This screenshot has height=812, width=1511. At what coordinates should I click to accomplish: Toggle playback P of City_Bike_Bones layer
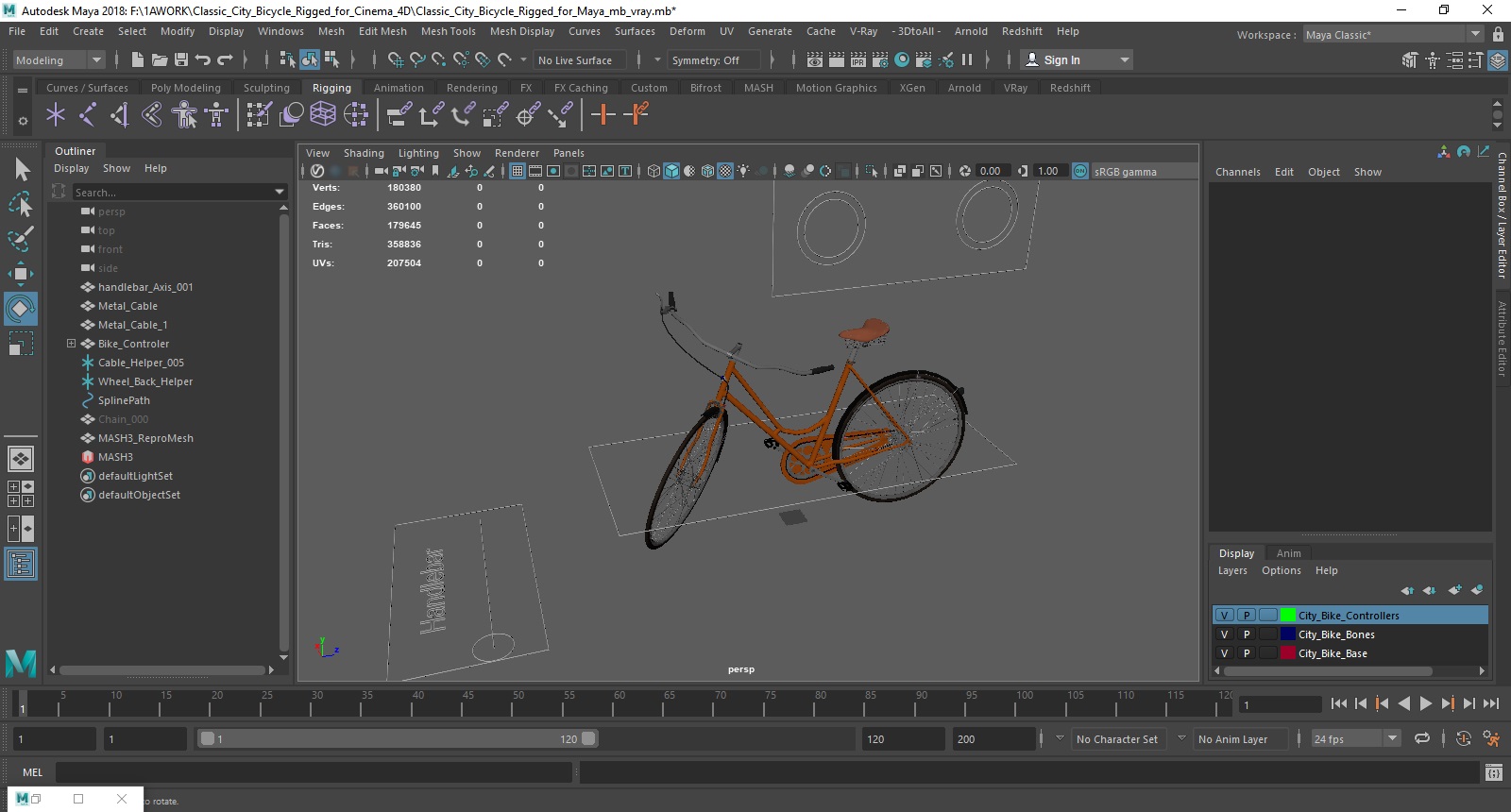coord(1247,634)
